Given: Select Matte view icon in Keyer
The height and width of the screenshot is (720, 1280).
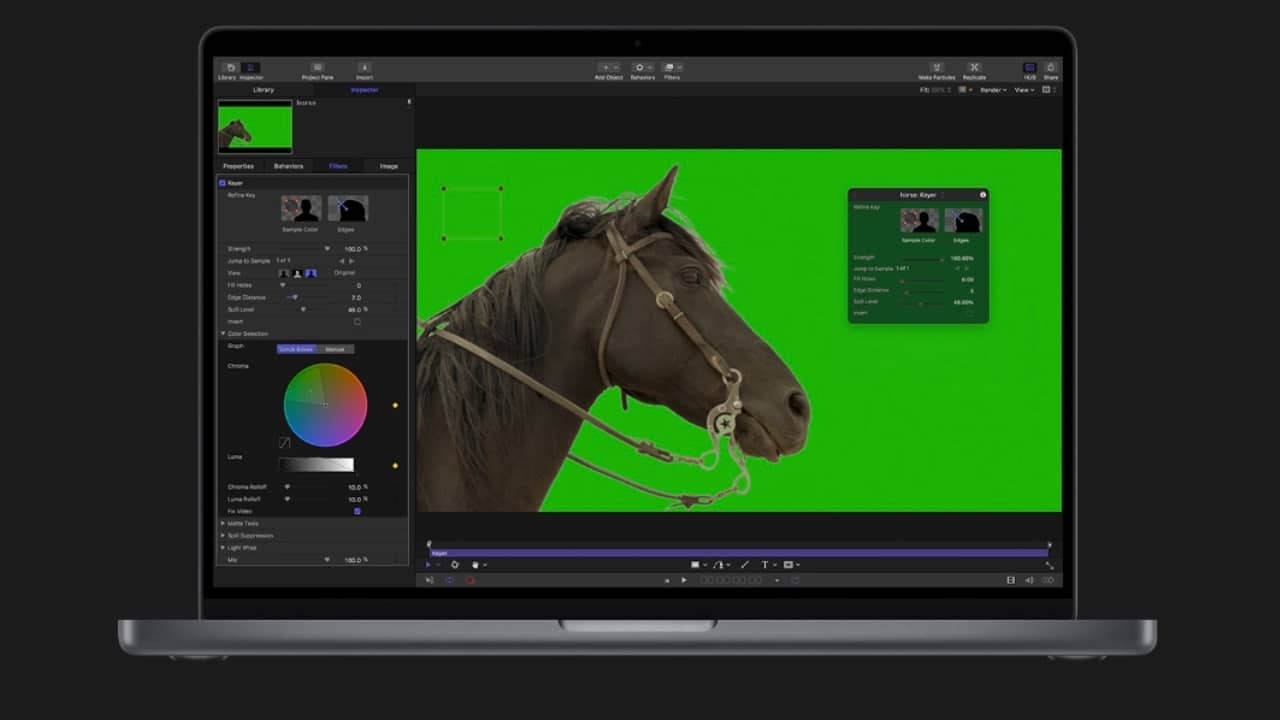Looking at the screenshot, I should [x=297, y=273].
